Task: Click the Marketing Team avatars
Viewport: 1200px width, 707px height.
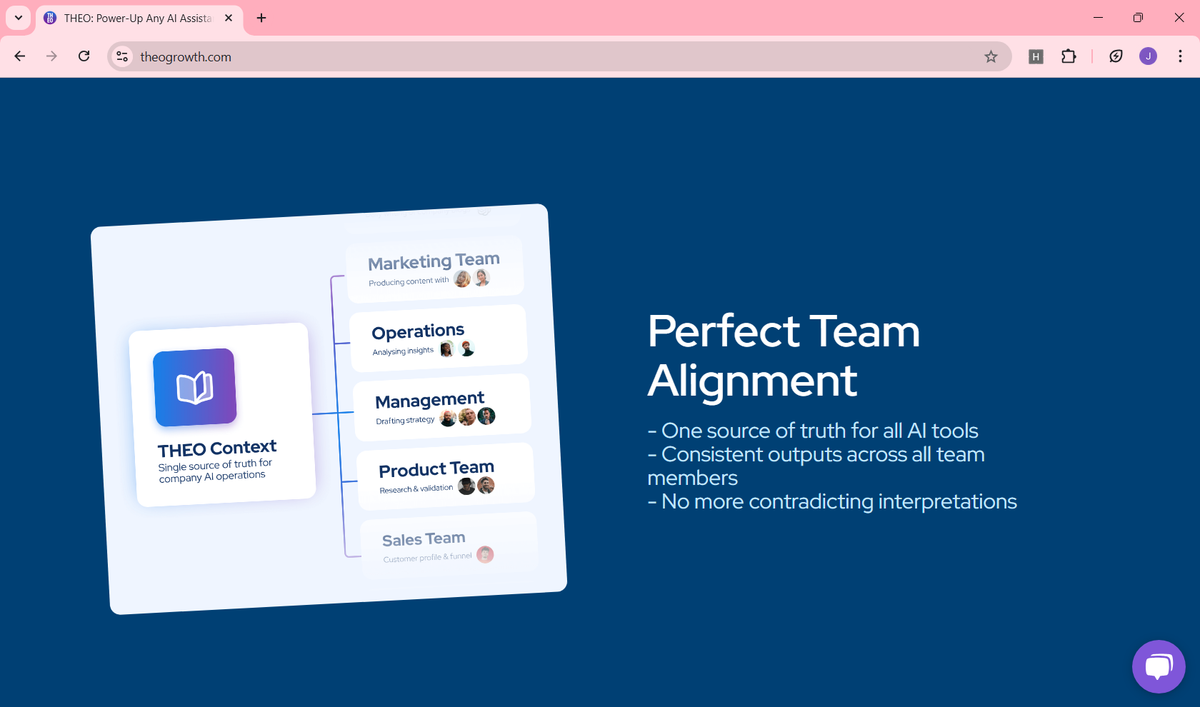Action: pyautogui.click(x=472, y=279)
